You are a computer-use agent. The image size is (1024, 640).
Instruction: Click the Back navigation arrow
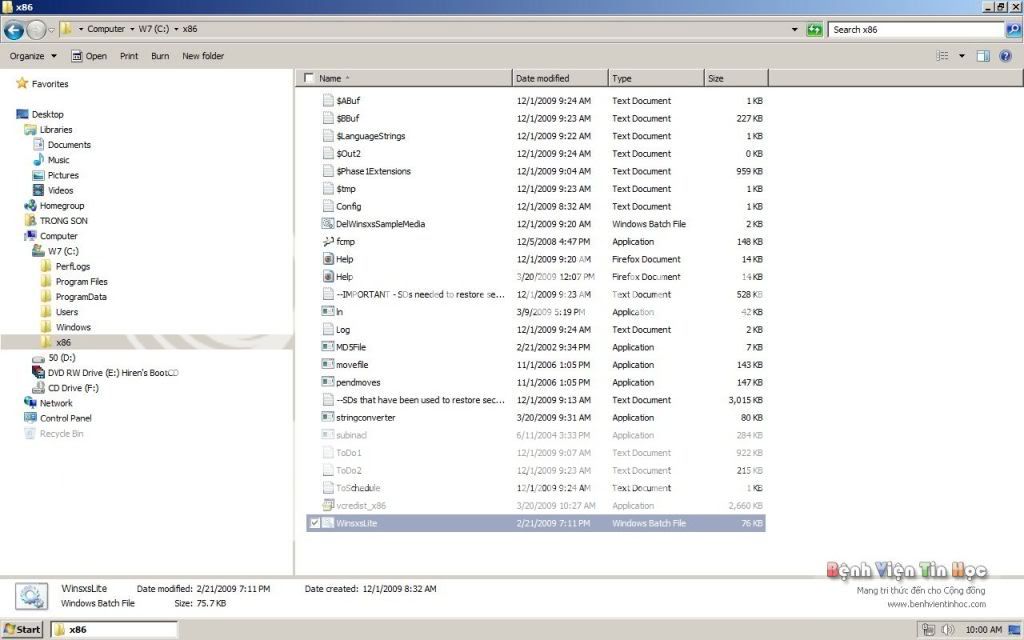pos(13,29)
